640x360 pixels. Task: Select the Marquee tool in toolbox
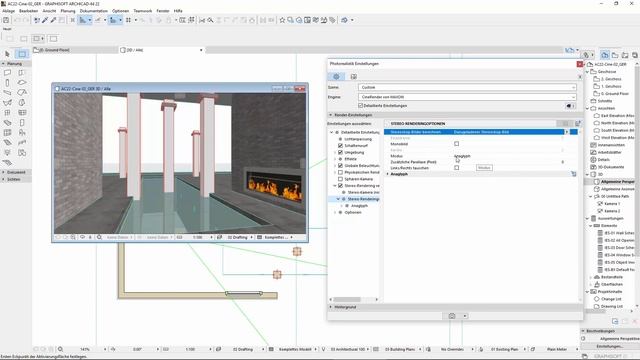coord(22,54)
